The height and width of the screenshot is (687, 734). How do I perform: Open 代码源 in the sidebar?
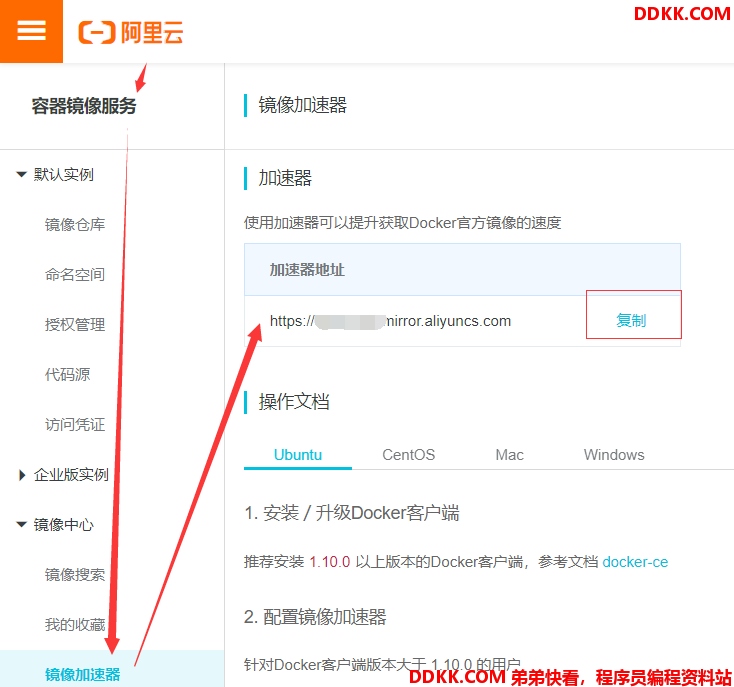67,375
